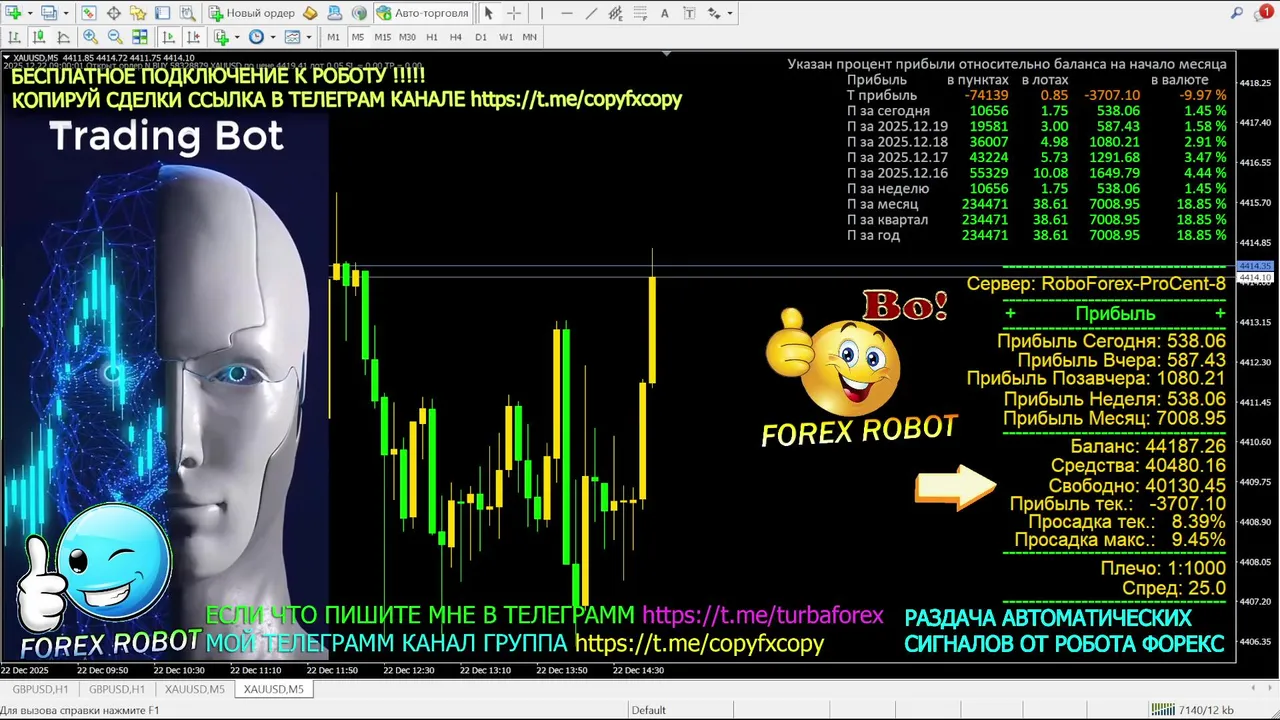Image resolution: width=1280 pixels, height=720 pixels.
Task: Open a new chart window
Action: pyautogui.click(x=13, y=13)
